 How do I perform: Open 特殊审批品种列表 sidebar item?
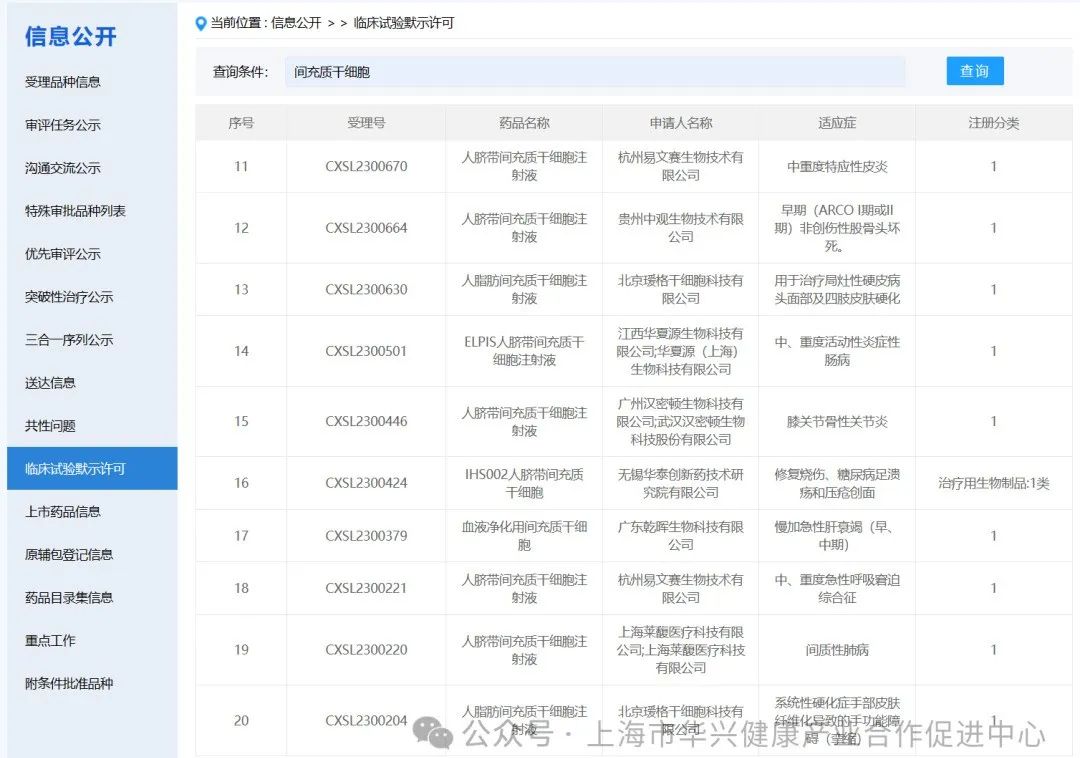75,211
